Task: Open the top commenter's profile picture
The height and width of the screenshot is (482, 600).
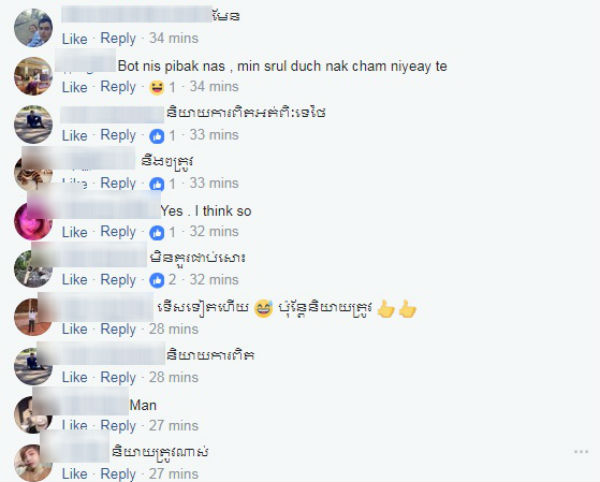Action: tap(33, 28)
